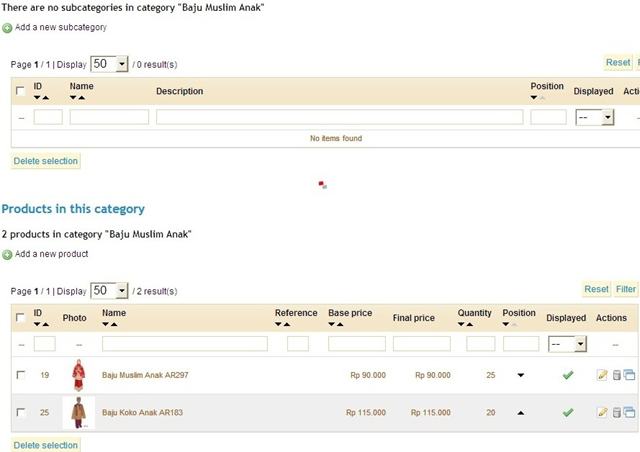640x452 pixels.
Task: Click Delete selection under products table
Action: pos(46,445)
